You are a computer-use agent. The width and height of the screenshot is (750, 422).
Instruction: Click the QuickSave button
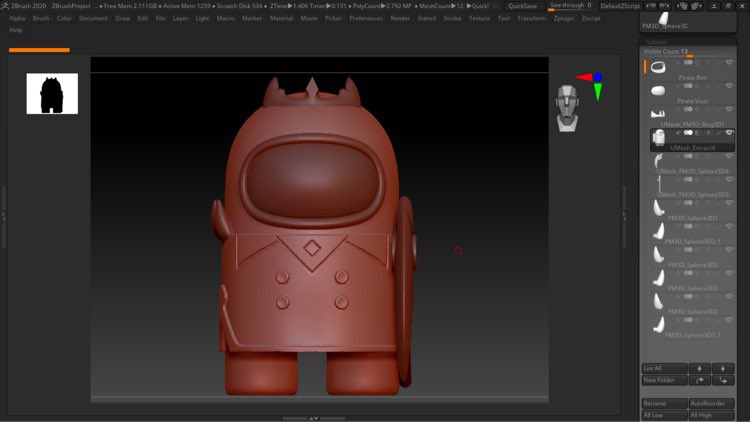tap(522, 5)
